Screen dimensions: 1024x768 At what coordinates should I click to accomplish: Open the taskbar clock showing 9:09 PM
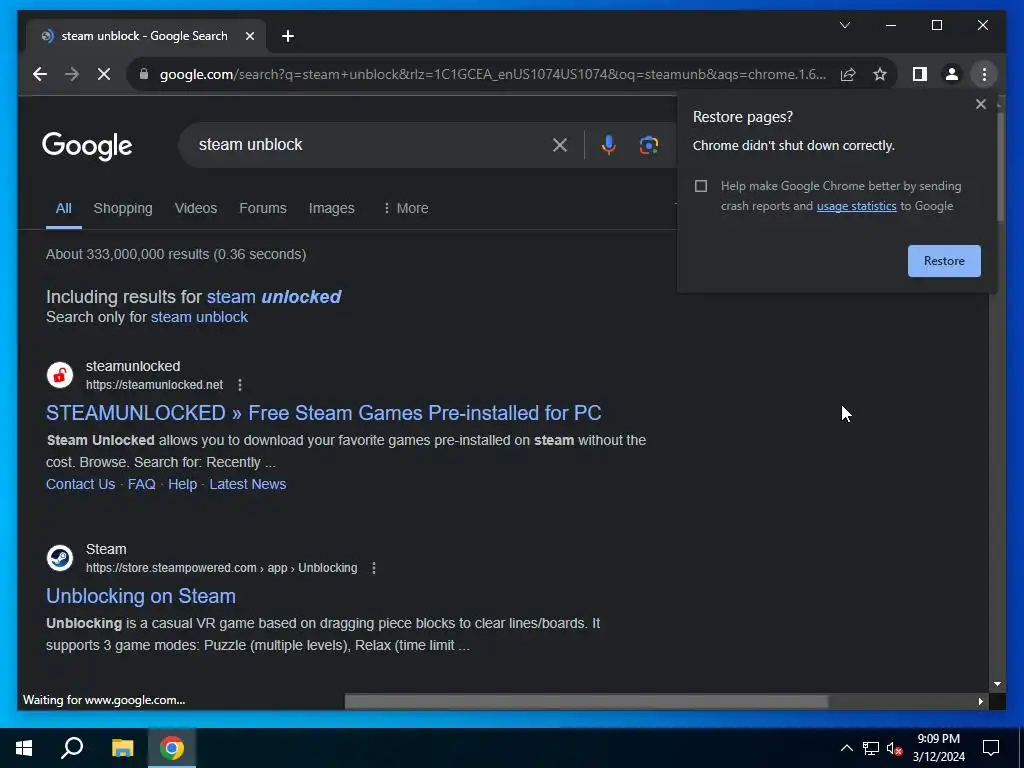click(x=938, y=748)
